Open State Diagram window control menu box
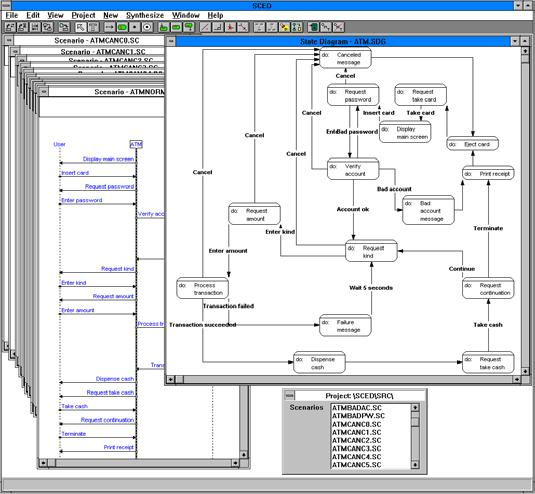This screenshot has height=494, width=535. click(171, 42)
